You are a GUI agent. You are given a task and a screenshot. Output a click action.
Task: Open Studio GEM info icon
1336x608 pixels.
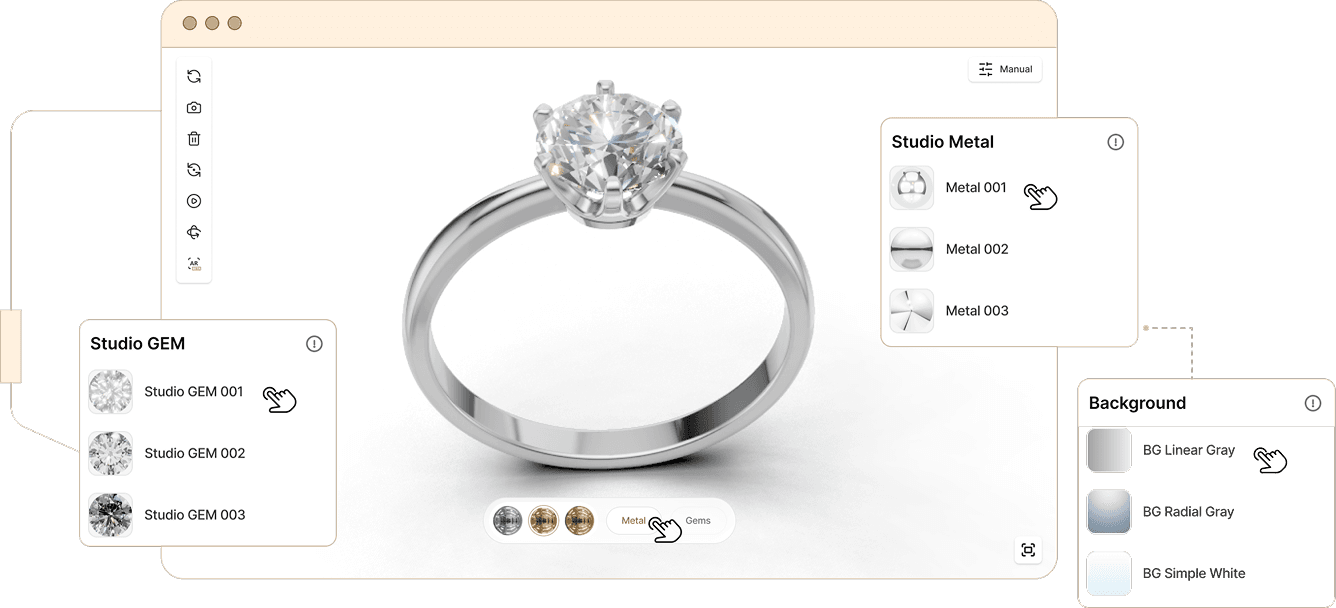pyautogui.click(x=314, y=344)
